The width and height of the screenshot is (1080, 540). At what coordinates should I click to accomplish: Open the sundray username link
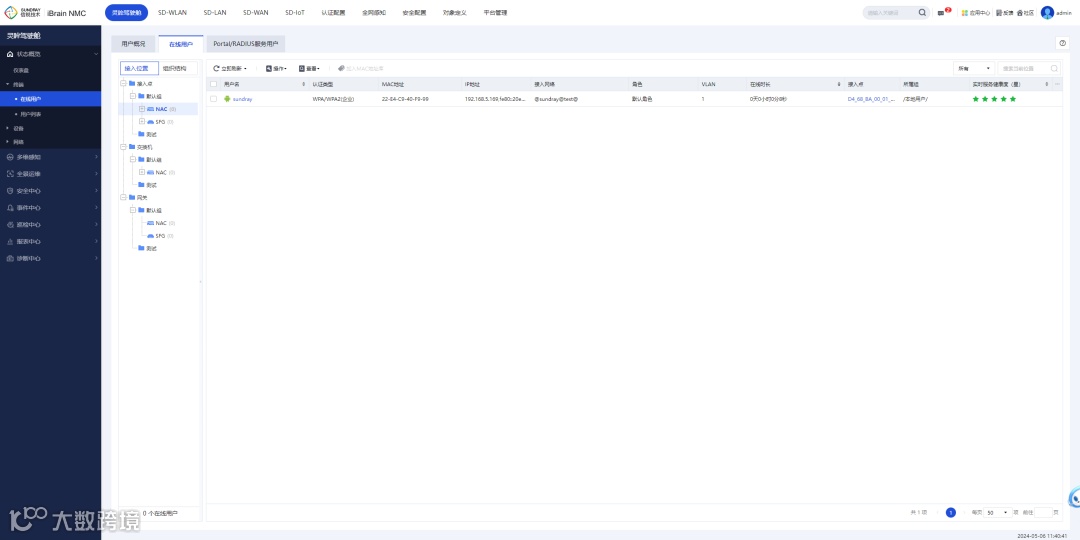(x=242, y=99)
